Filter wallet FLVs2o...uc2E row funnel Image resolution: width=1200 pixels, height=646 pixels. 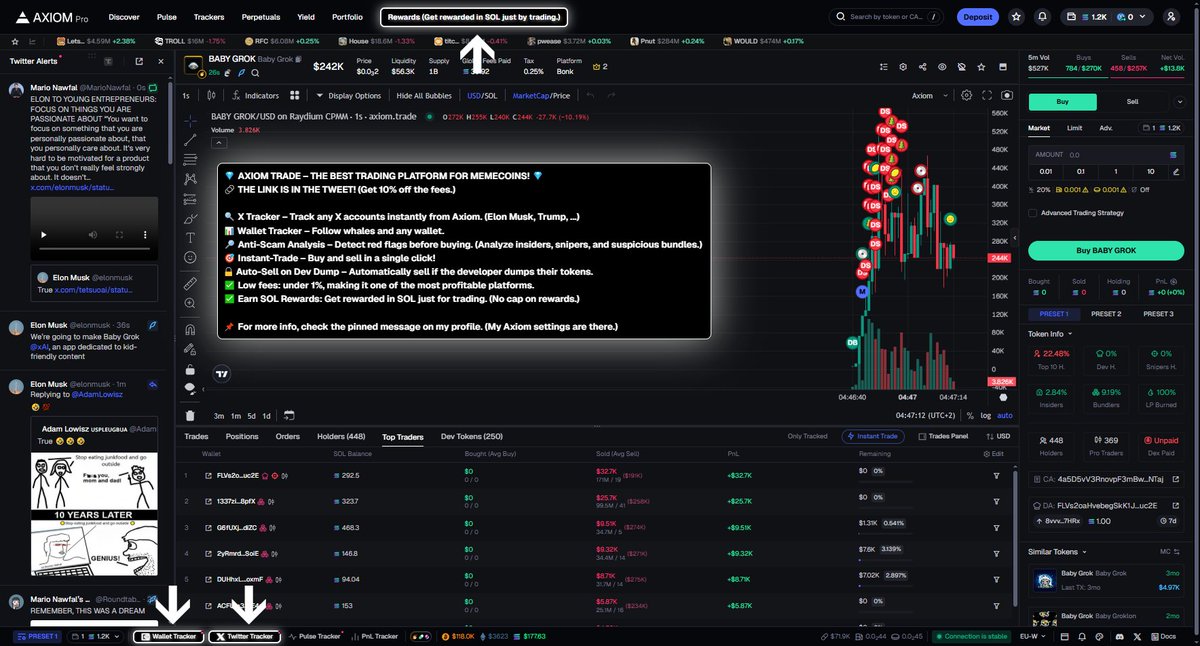tap(996, 475)
